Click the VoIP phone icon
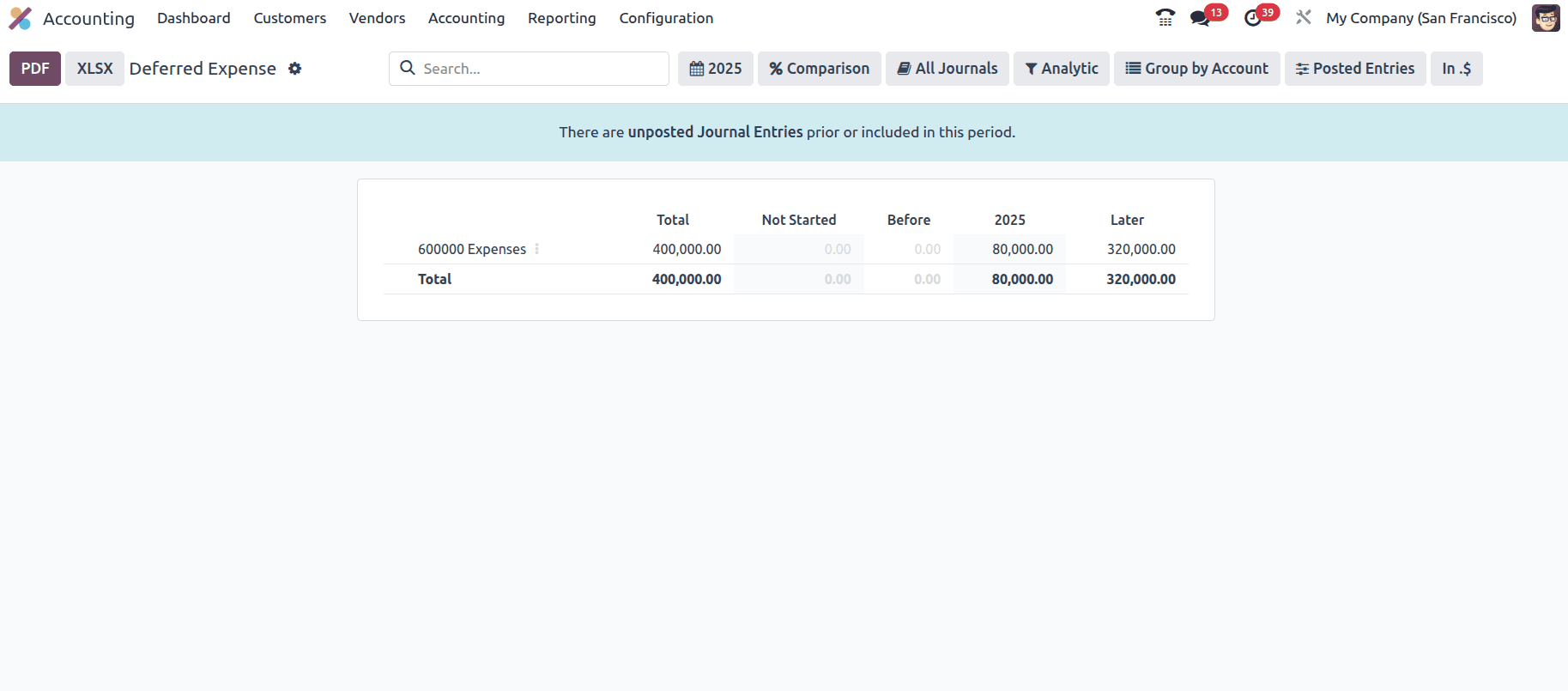This screenshot has width=1568, height=691. point(1165,18)
